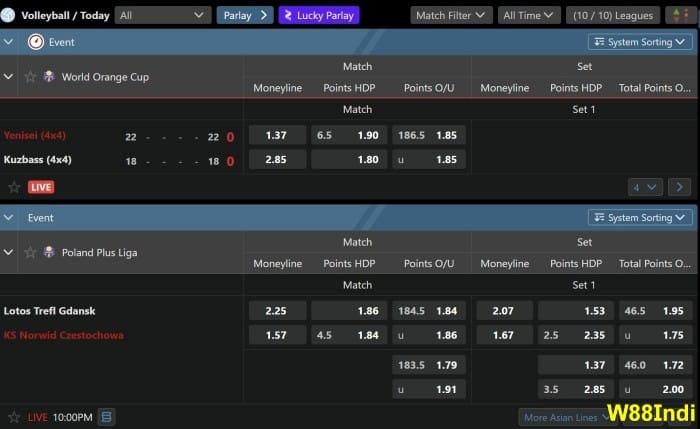This screenshot has width=700, height=429.
Task: Click the right arrow next to markets count
Action: pyautogui.click(x=679, y=187)
